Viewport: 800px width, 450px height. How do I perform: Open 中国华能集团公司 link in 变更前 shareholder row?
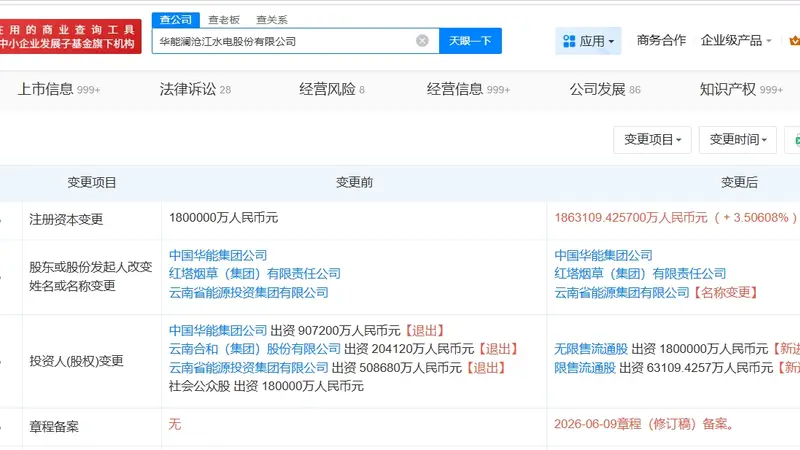click(218, 255)
